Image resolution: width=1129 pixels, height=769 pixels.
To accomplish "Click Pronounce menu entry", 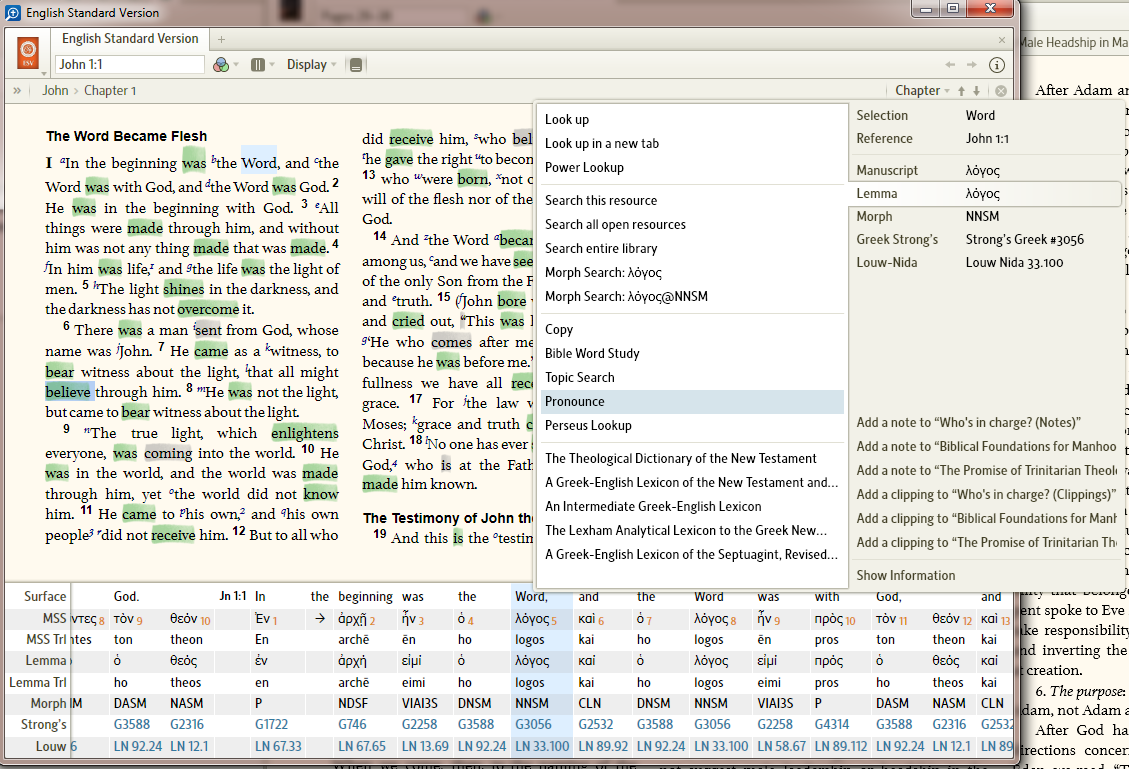I will tap(692, 402).
